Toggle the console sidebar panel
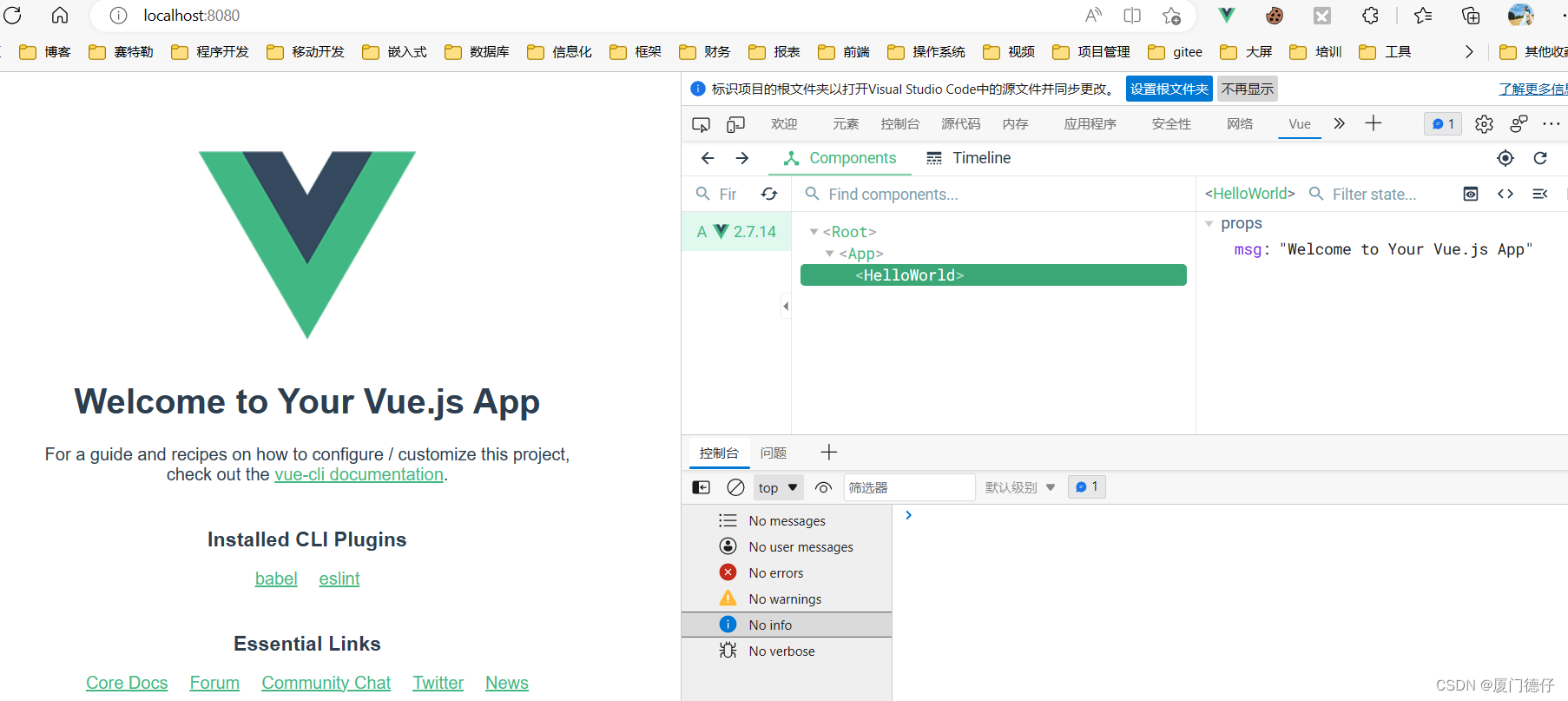This screenshot has height=701, width=1568. (701, 487)
